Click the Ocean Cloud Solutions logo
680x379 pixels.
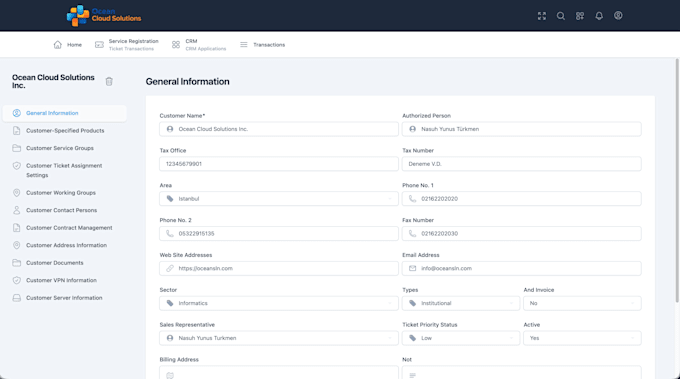tap(104, 16)
